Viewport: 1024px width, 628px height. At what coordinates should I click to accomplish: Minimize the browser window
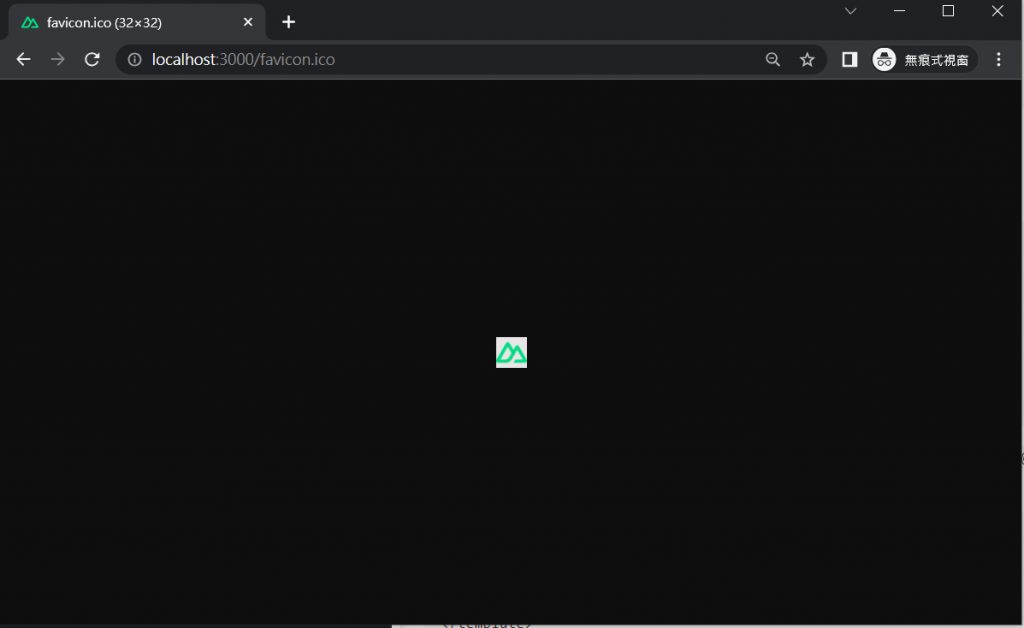pyautogui.click(x=899, y=11)
